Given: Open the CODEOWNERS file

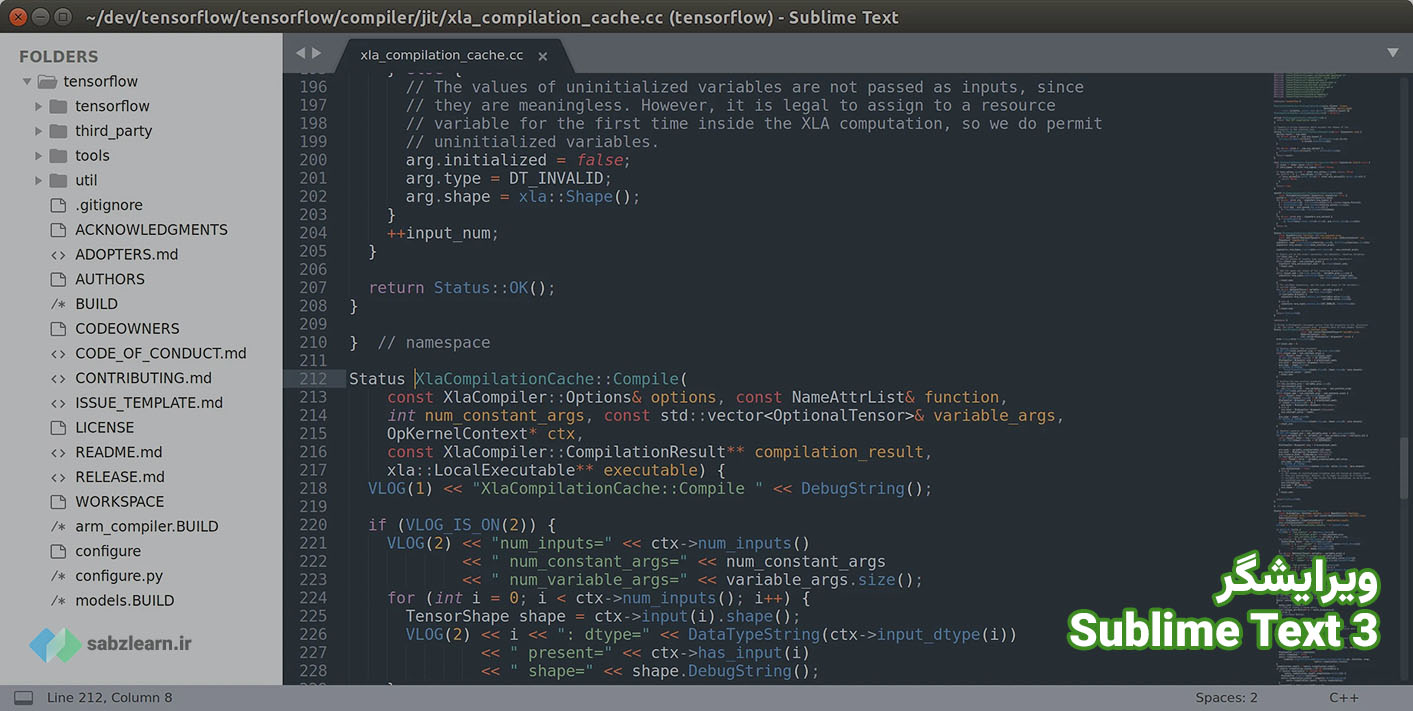Looking at the screenshot, I should coord(127,329).
